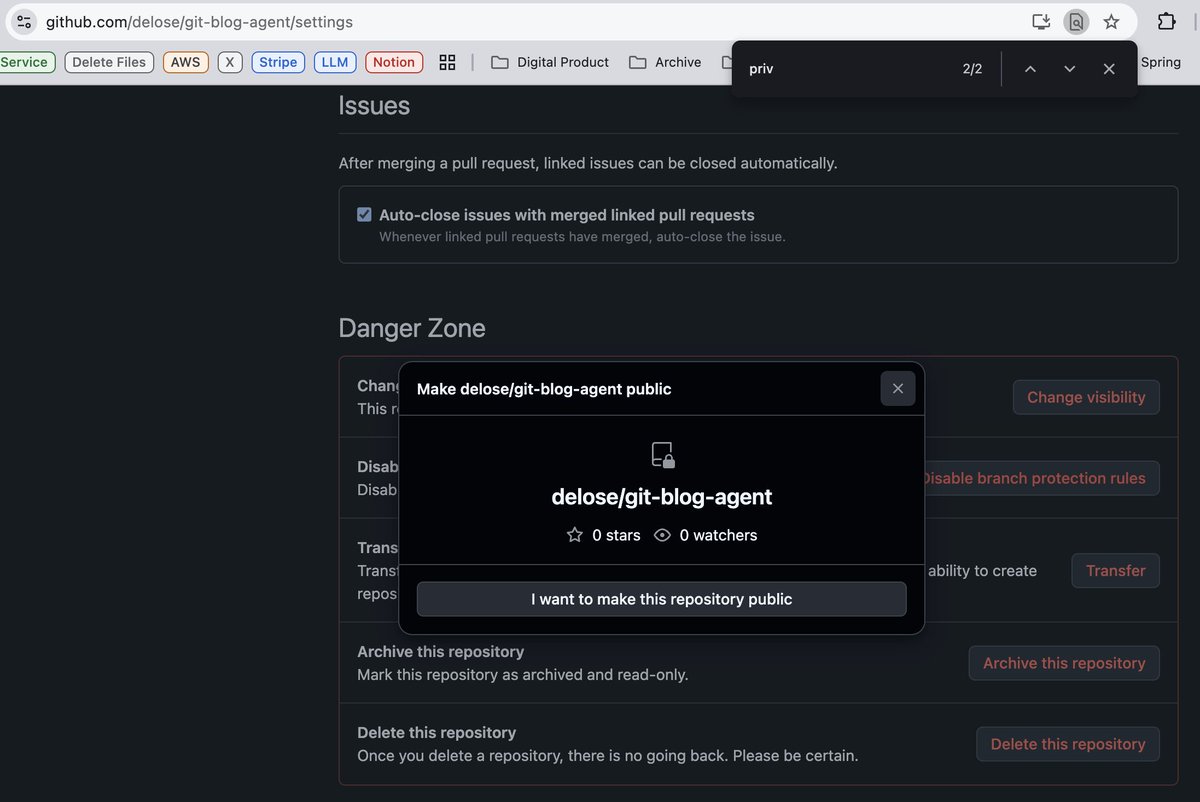Click the address bar URL
Viewport: 1200px width, 802px height.
coord(199,21)
